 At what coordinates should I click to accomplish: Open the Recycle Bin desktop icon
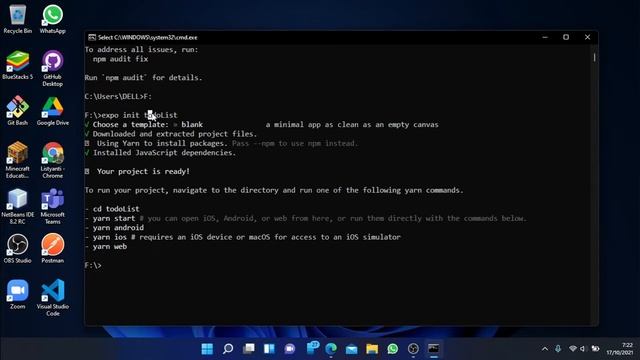coord(18,19)
